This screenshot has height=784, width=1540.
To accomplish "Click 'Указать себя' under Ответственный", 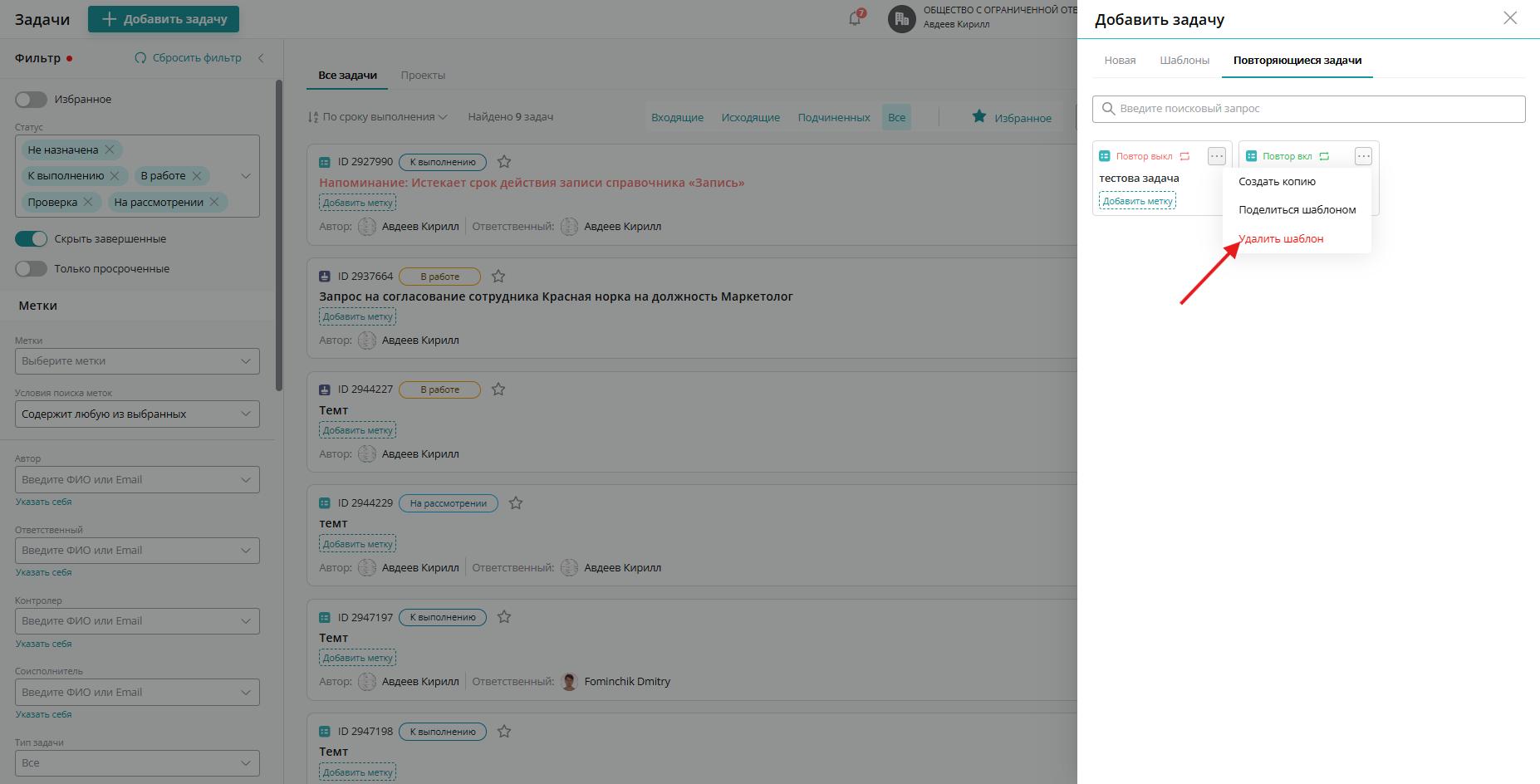I will point(43,573).
